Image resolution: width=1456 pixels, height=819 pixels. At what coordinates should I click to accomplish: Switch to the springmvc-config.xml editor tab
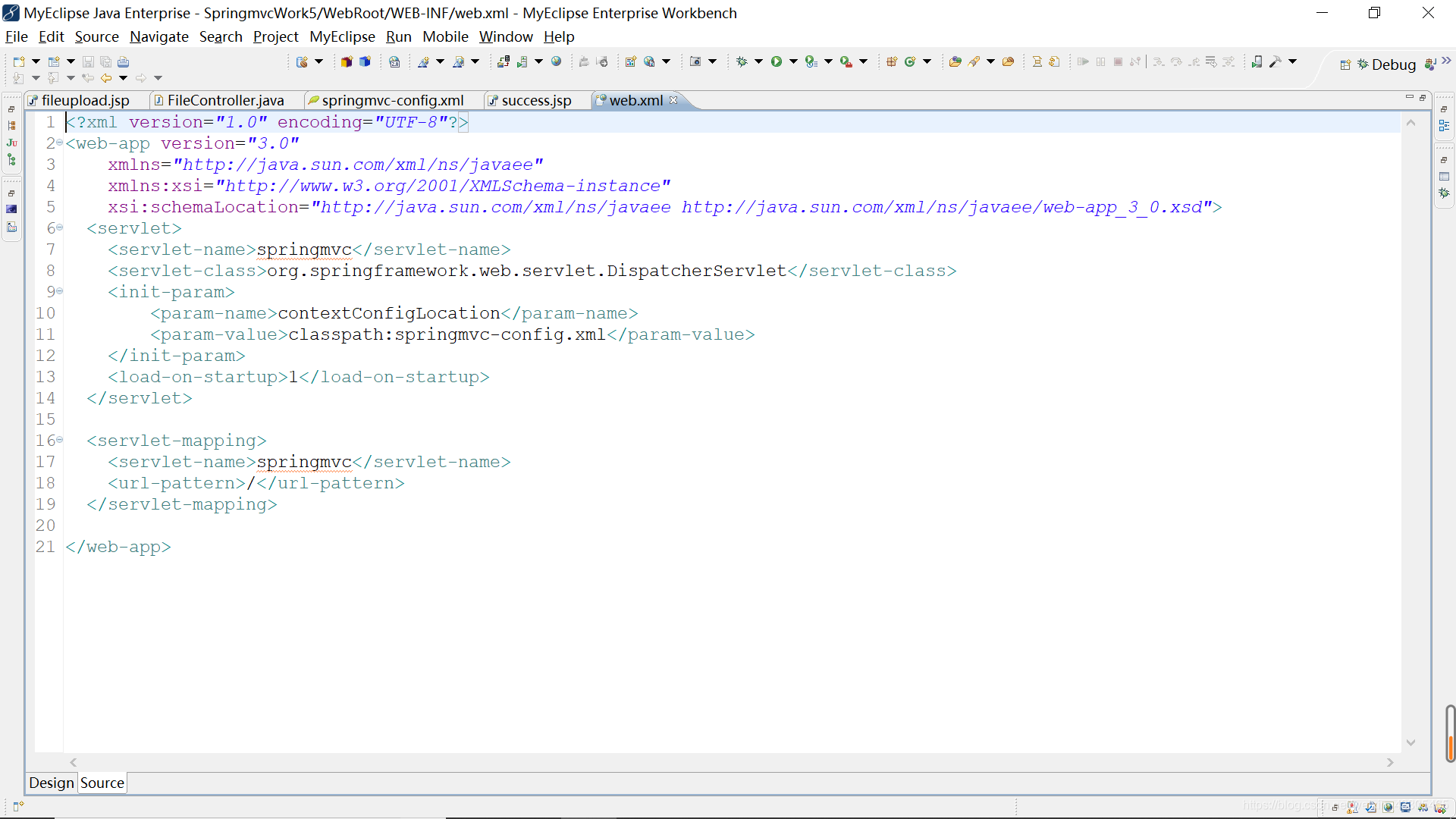(386, 100)
